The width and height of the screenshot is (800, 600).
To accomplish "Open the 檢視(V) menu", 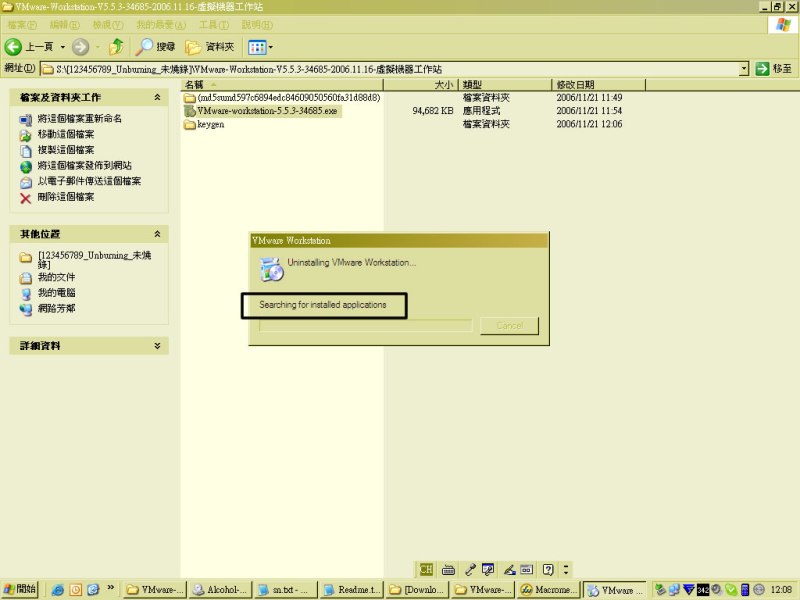I will (108, 24).
